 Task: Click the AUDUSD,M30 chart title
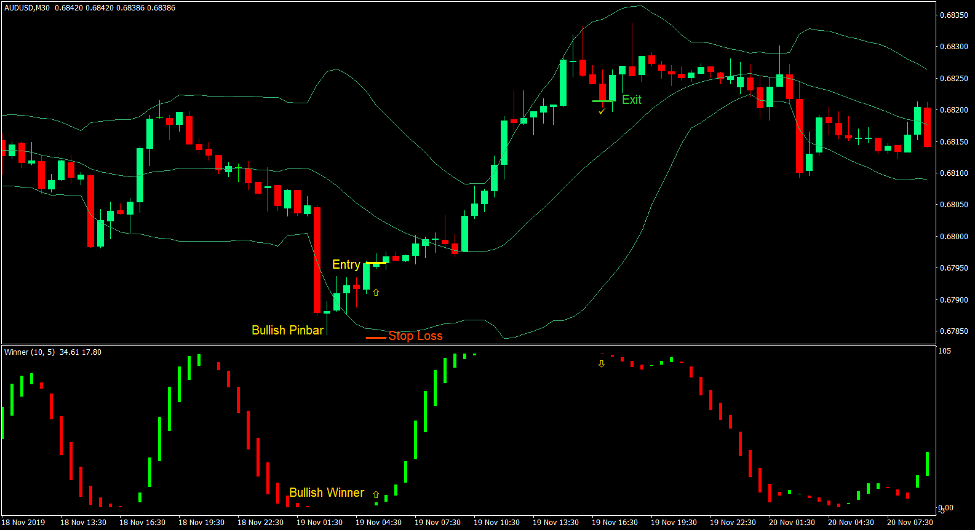(28, 8)
